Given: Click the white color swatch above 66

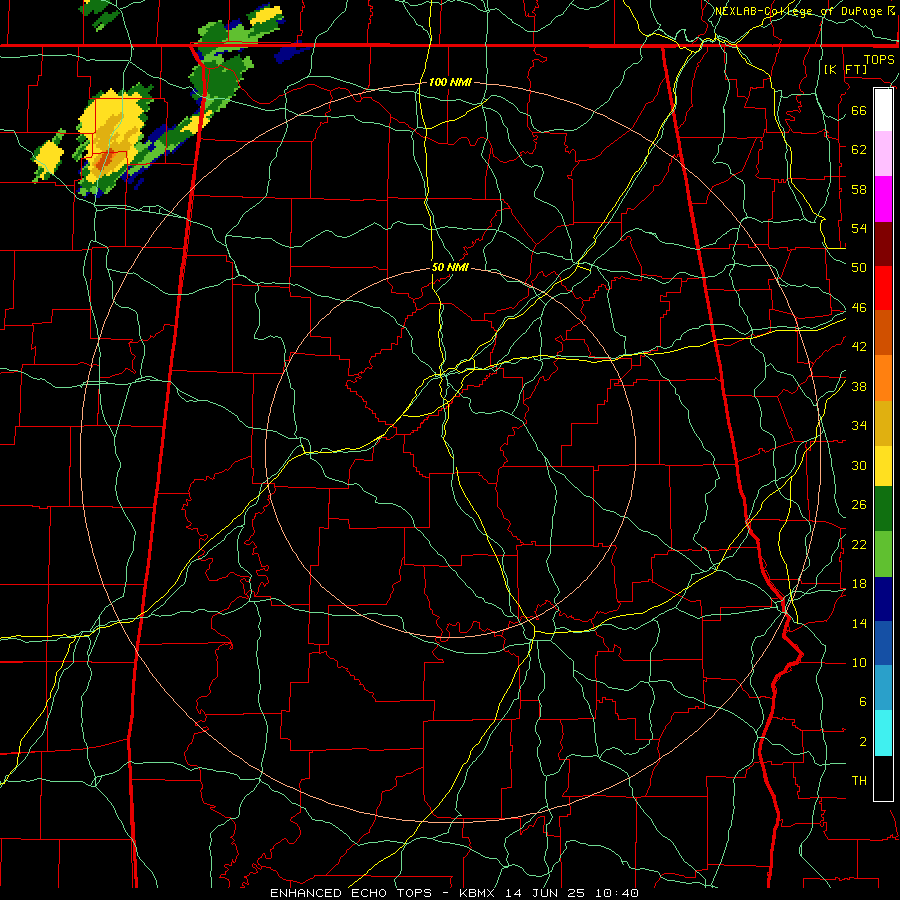Looking at the screenshot, I should coord(883,110).
